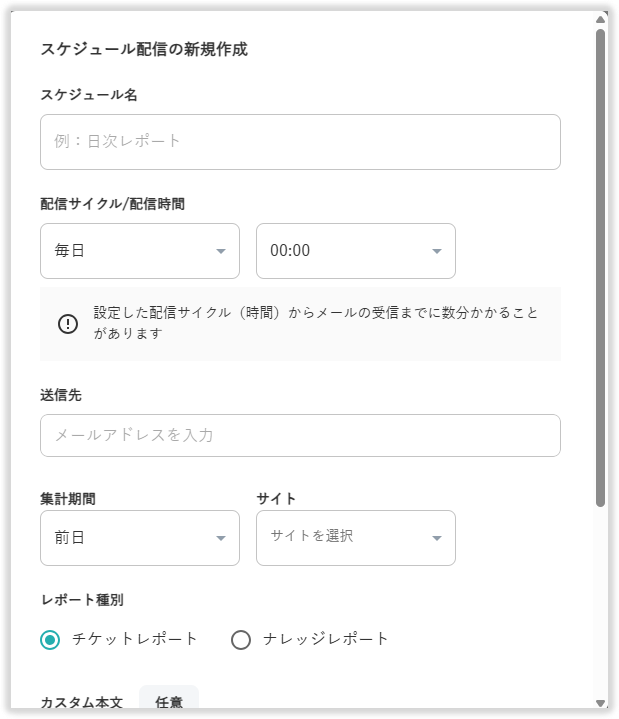The image size is (619, 719).
Task: Click the メールアドレスを入力 recipient field
Action: 300,436
